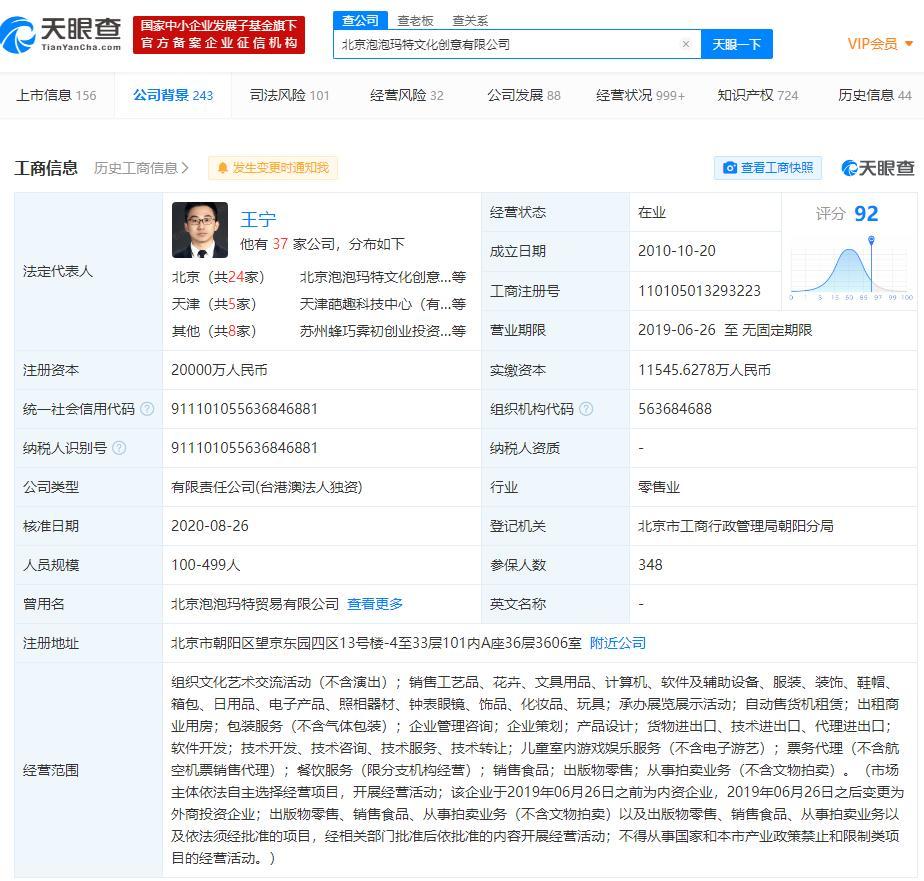Open legal representative 王宁 link
This screenshot has width=924, height=881.
(x=258, y=219)
